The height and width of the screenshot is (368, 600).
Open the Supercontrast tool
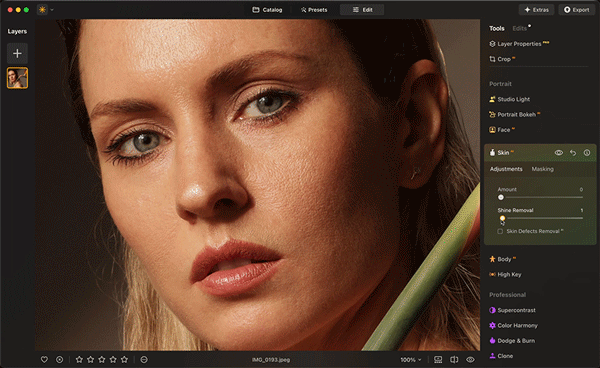click(512, 310)
